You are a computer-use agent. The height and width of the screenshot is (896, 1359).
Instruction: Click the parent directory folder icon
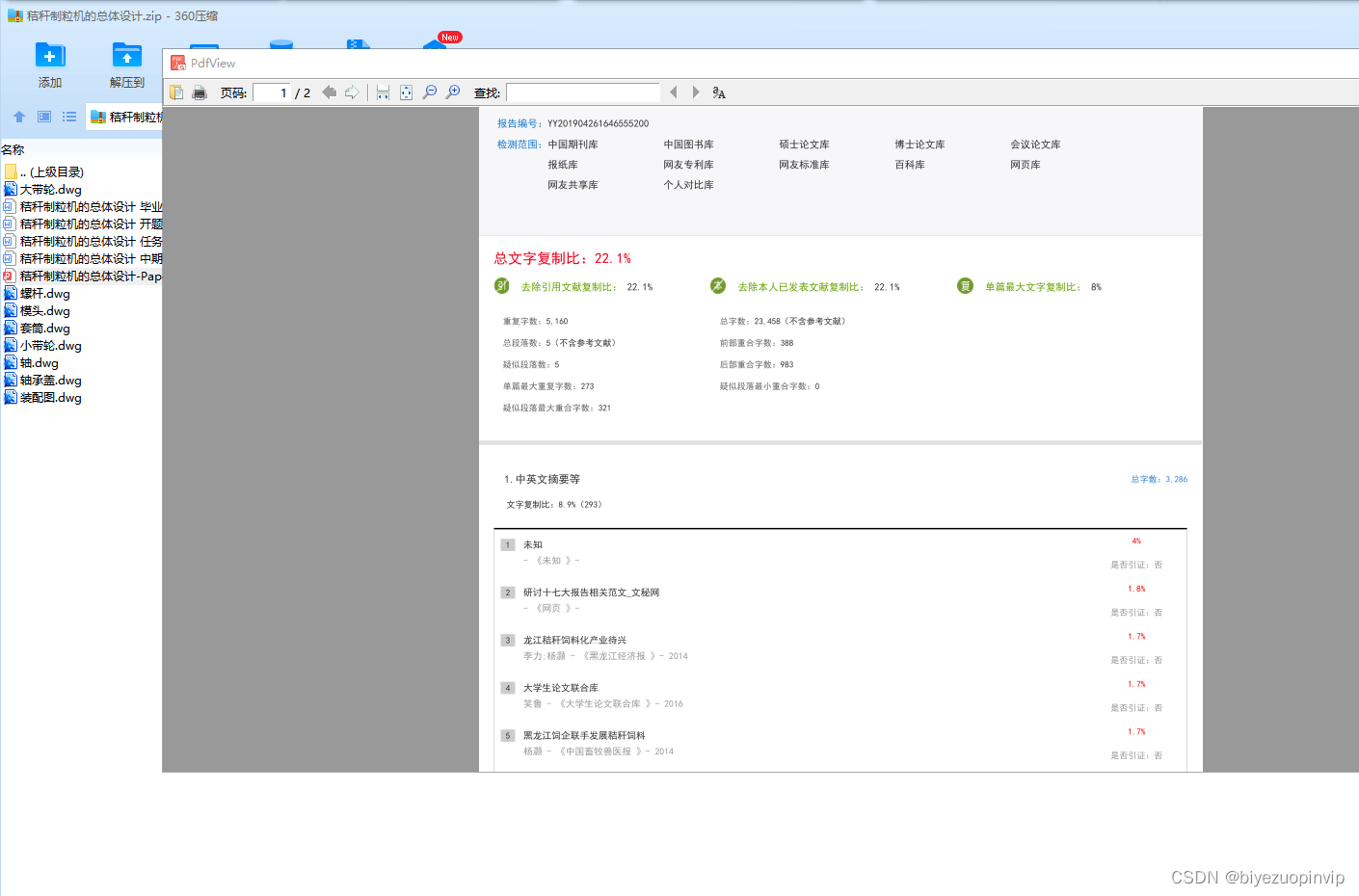pos(11,172)
